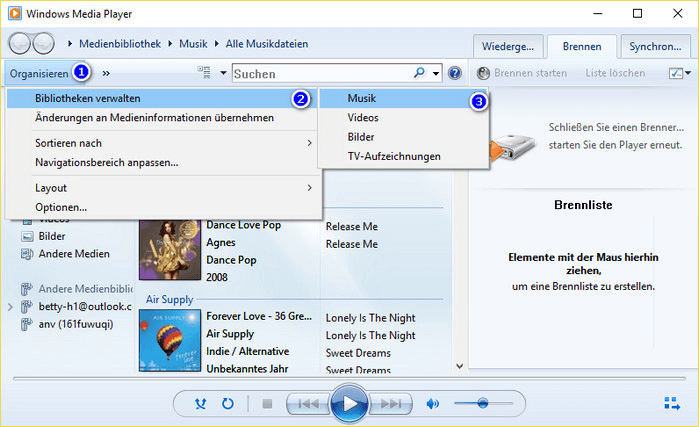699x427 pixels.
Task: Click the Back navigation arrow button
Action: (19, 44)
